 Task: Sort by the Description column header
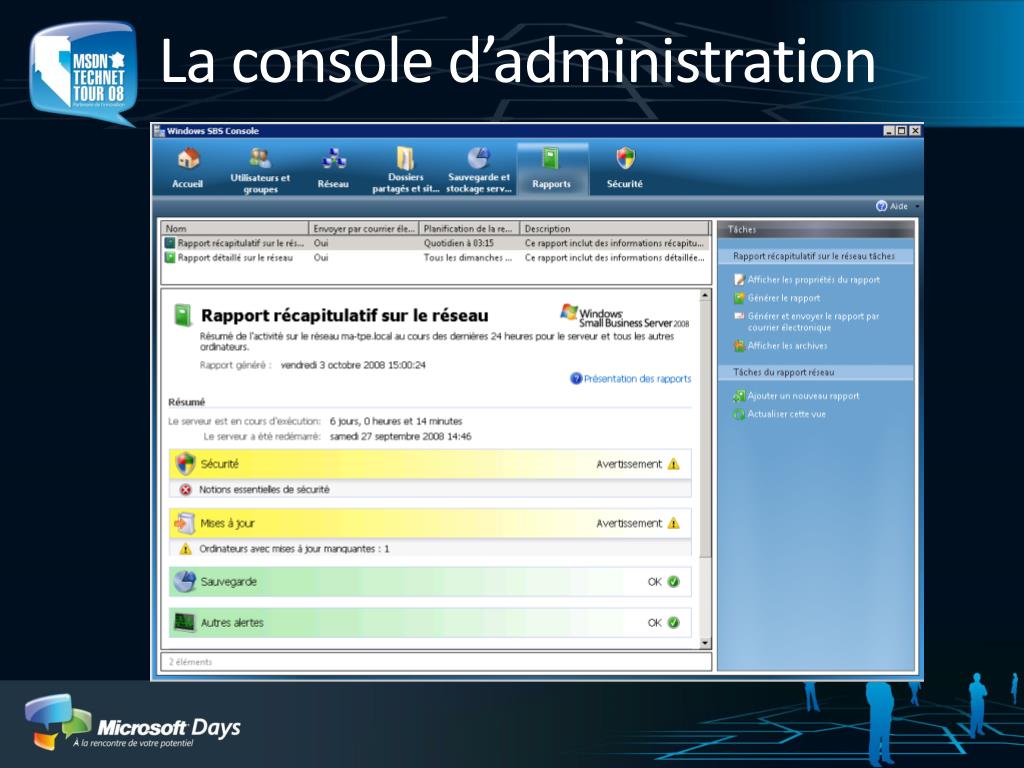click(614, 229)
